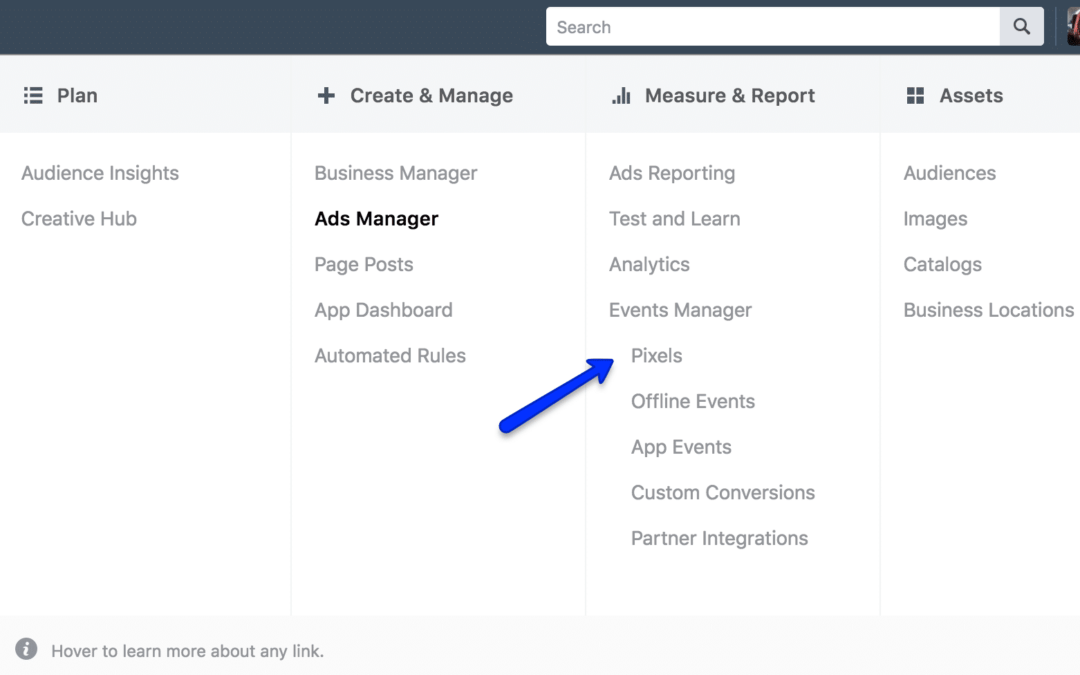Open Creative Hub

coord(79,218)
